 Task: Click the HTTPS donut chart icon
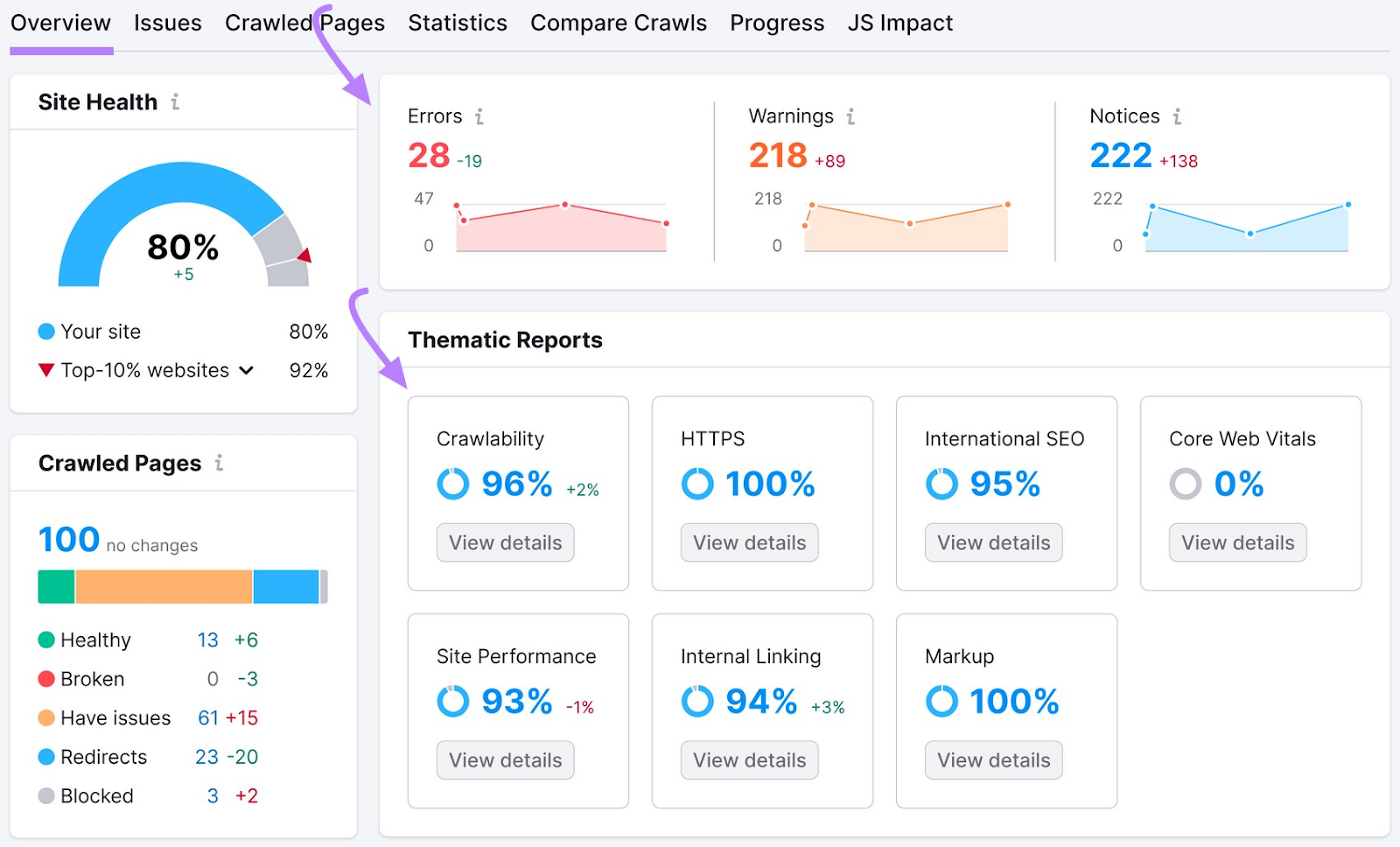click(696, 483)
